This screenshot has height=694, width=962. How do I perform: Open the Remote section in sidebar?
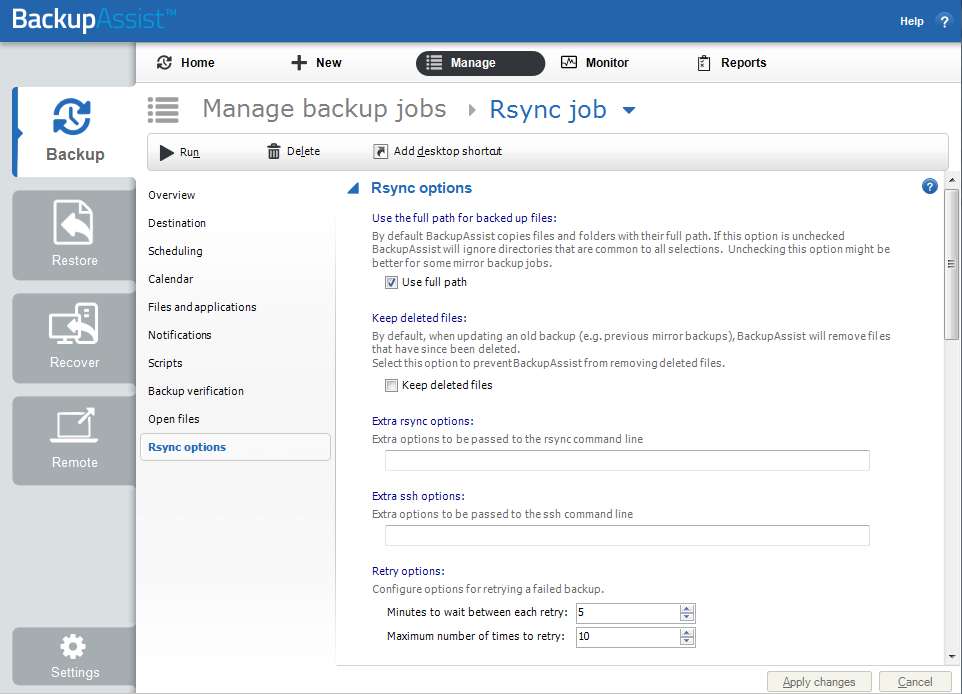click(x=74, y=440)
